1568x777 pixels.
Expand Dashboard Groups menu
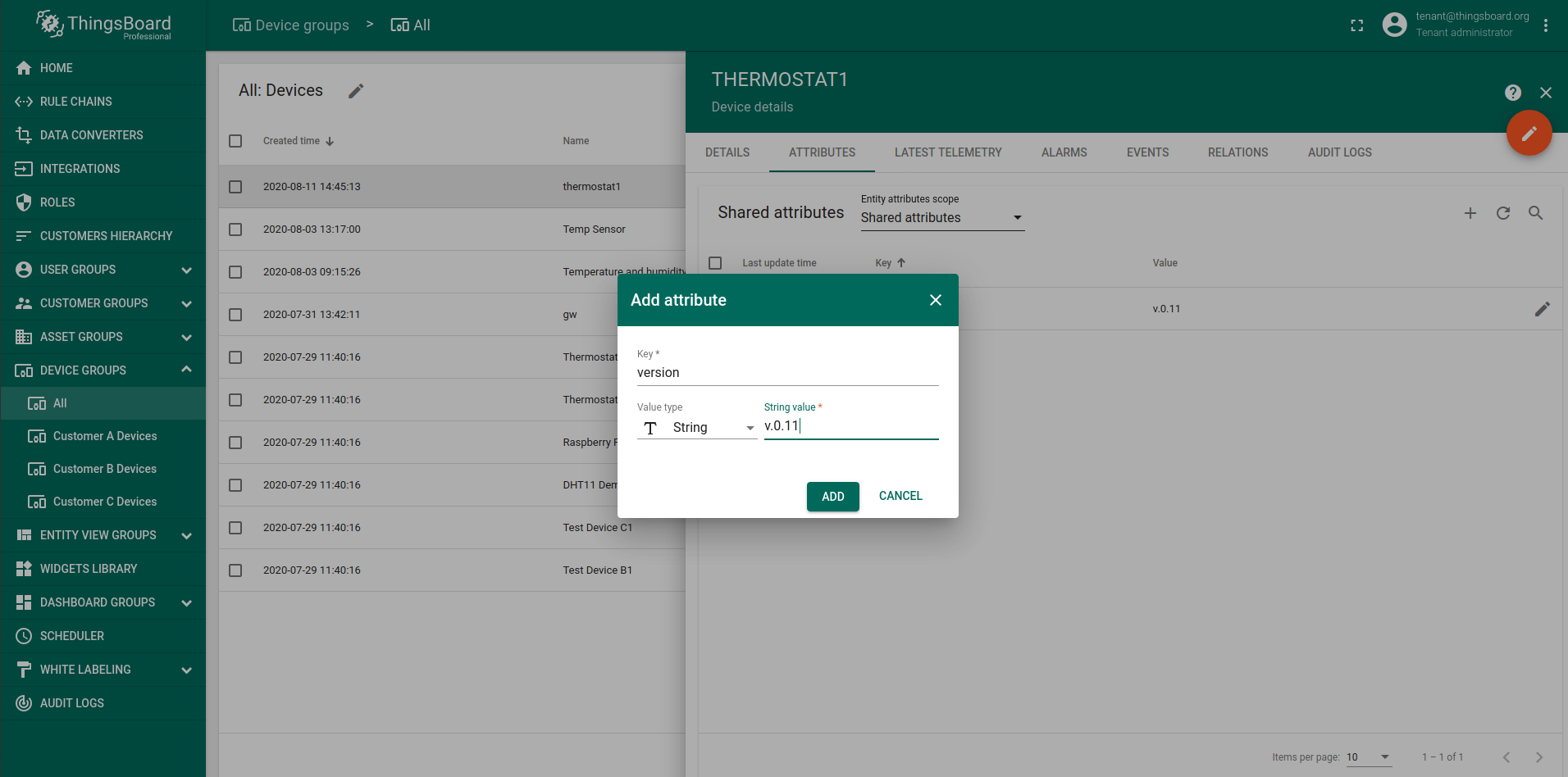(x=187, y=602)
